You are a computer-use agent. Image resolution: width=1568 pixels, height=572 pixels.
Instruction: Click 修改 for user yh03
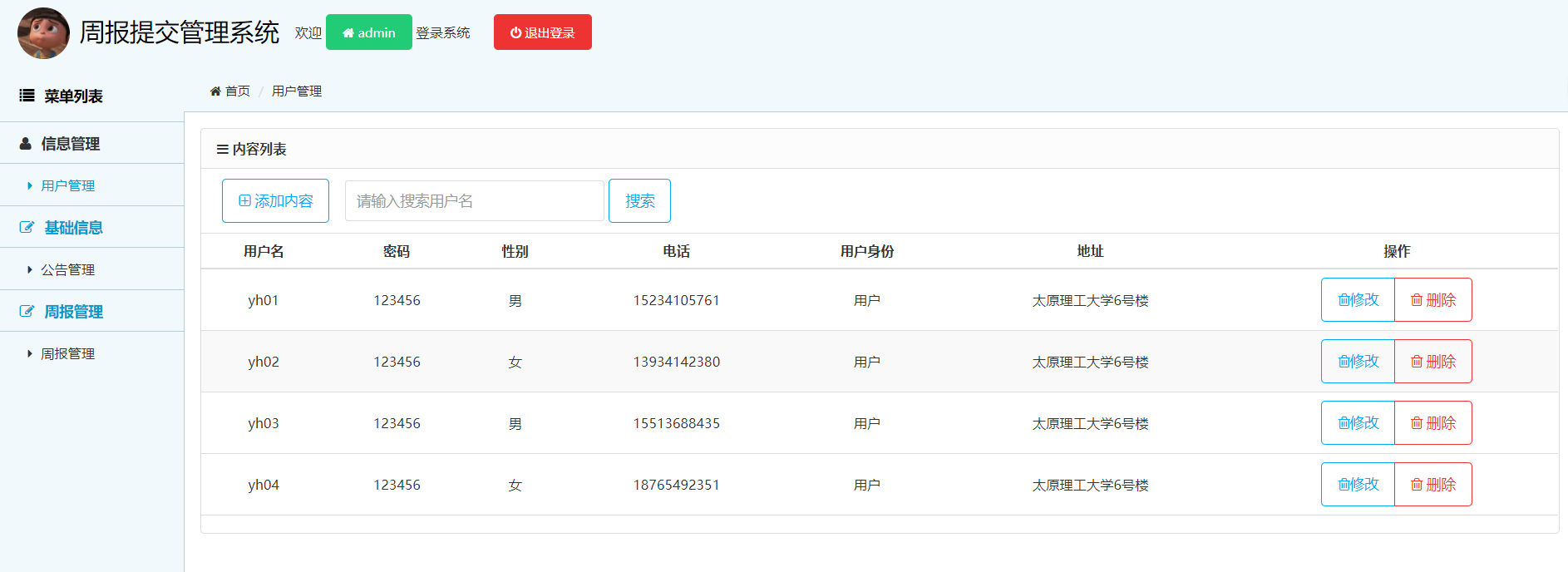pyautogui.click(x=1358, y=423)
